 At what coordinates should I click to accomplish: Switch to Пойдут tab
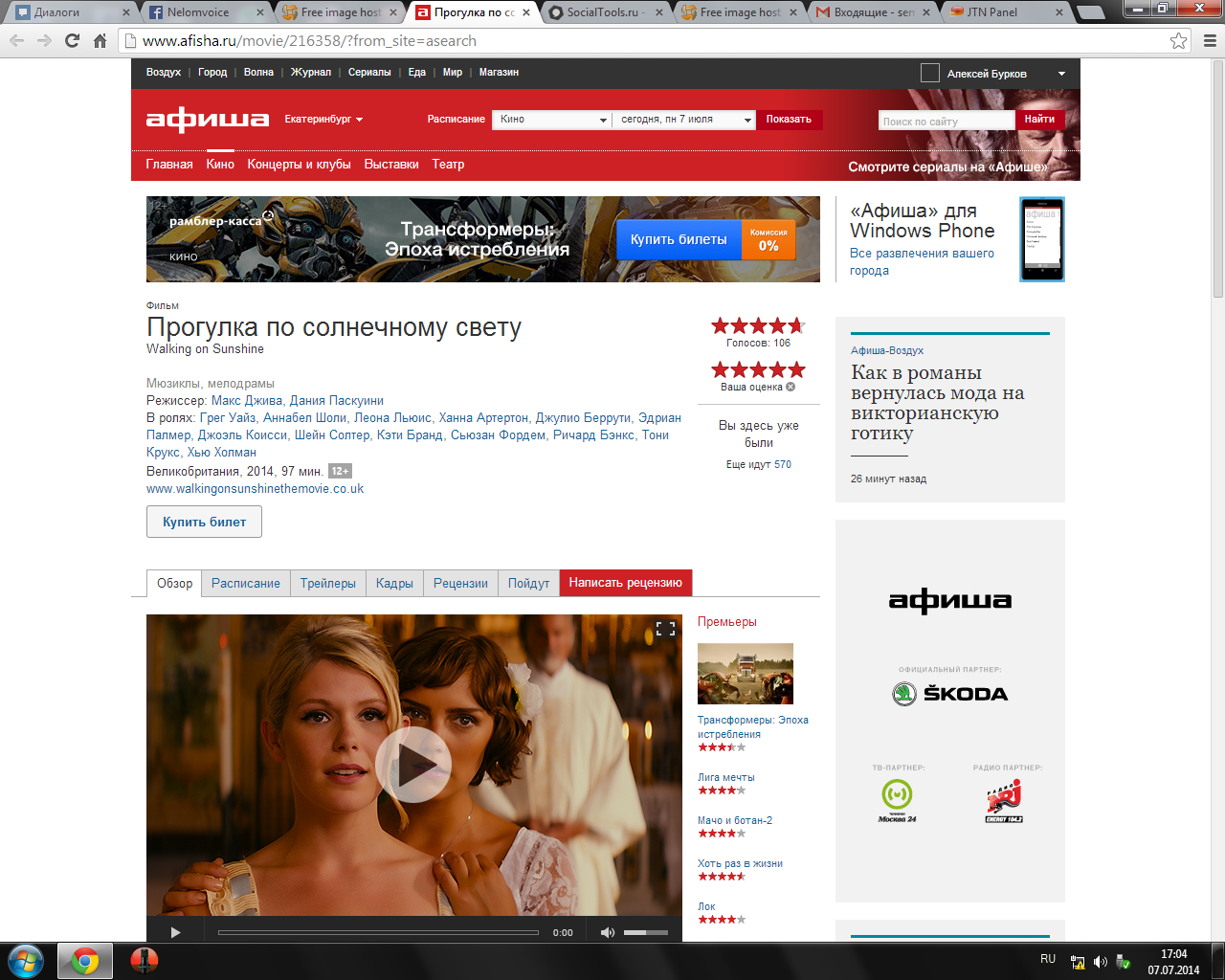[x=528, y=584]
